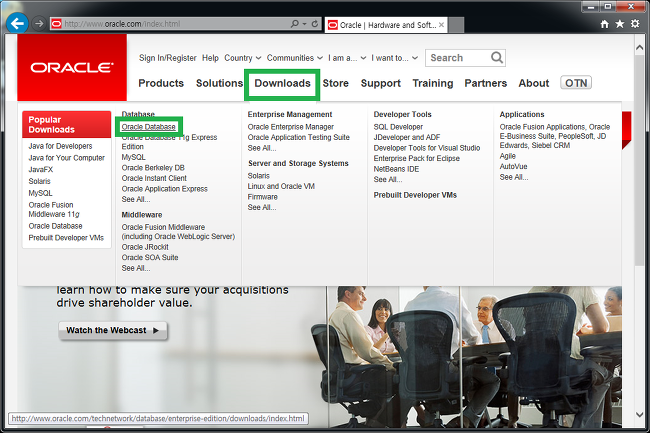Image resolution: width=650 pixels, height=433 pixels.
Task: Click AutoVue under Applications
Action: (513, 167)
